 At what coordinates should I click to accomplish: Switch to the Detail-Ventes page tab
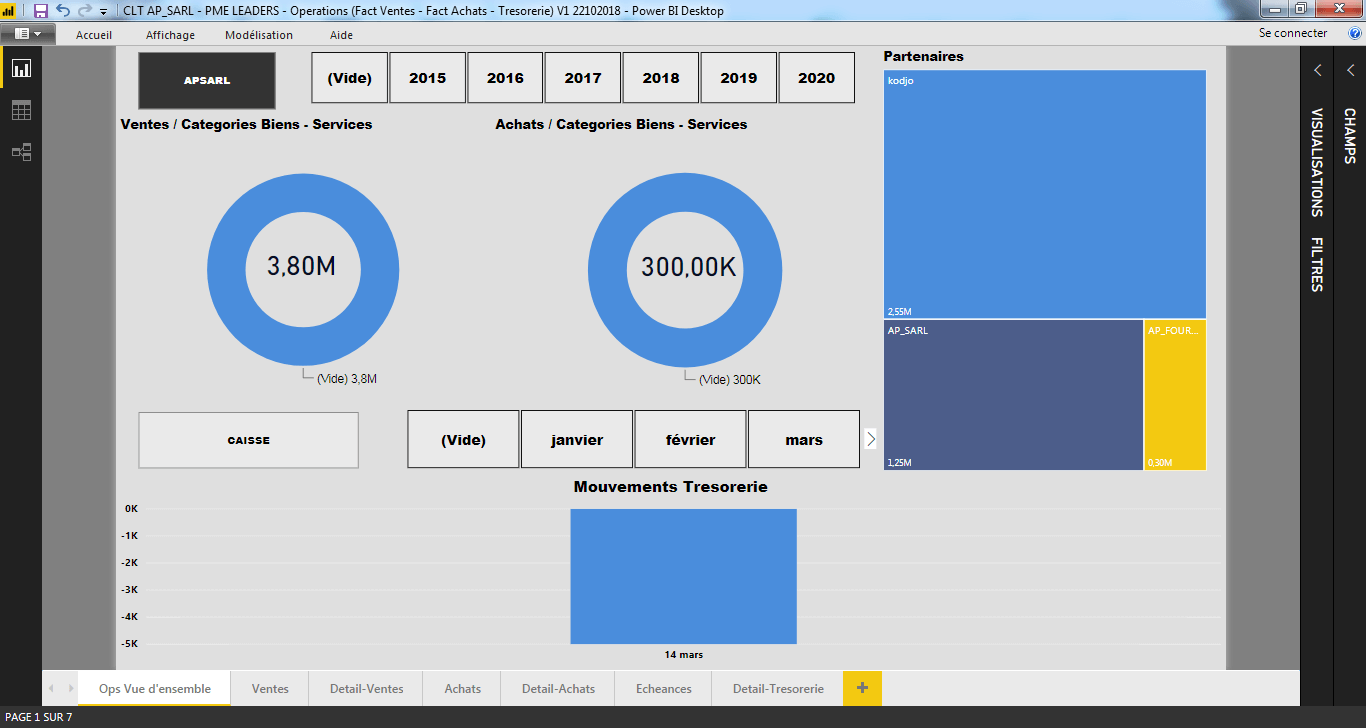pyautogui.click(x=366, y=688)
